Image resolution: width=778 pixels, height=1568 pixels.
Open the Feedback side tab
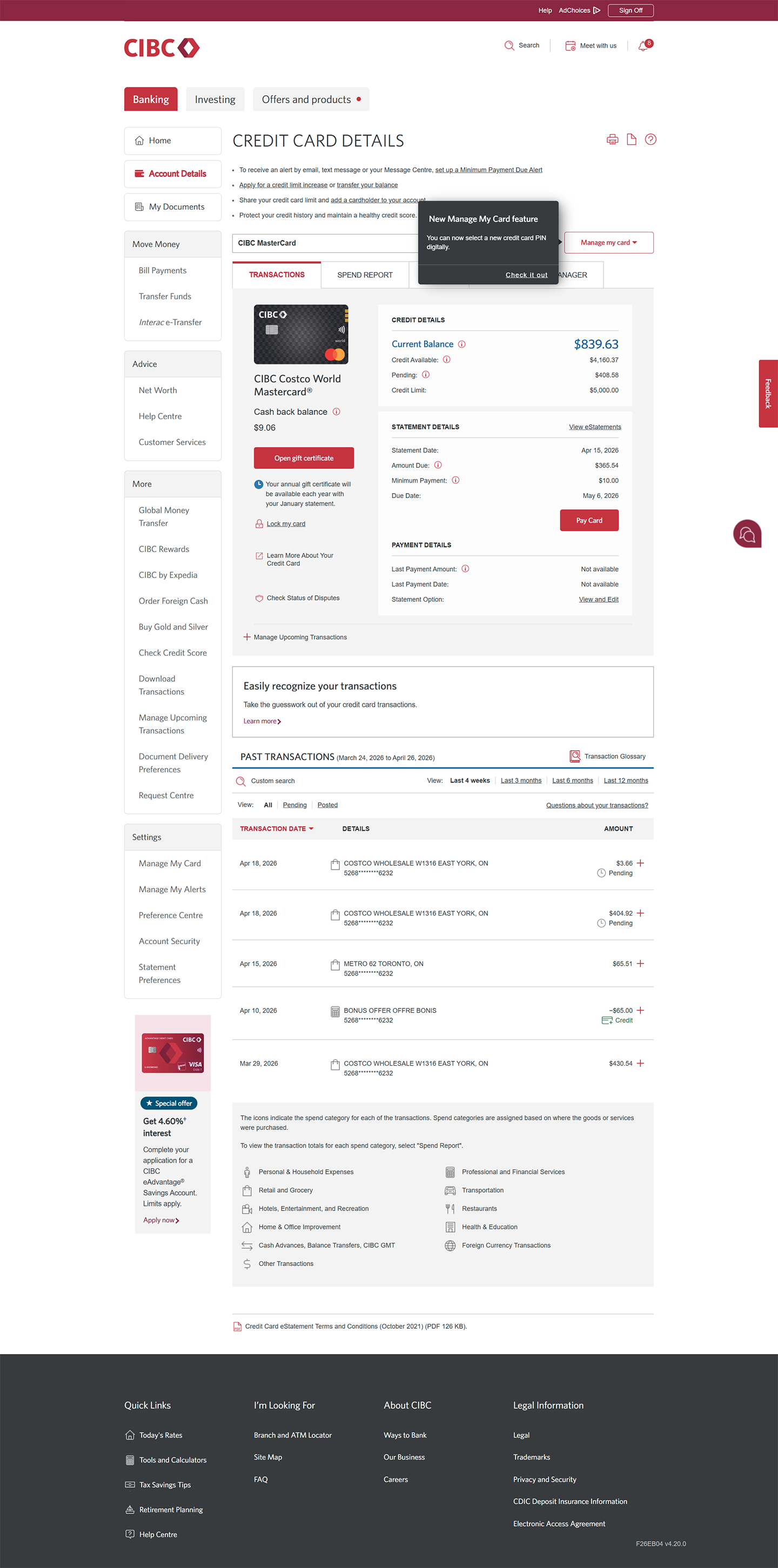pos(768,394)
